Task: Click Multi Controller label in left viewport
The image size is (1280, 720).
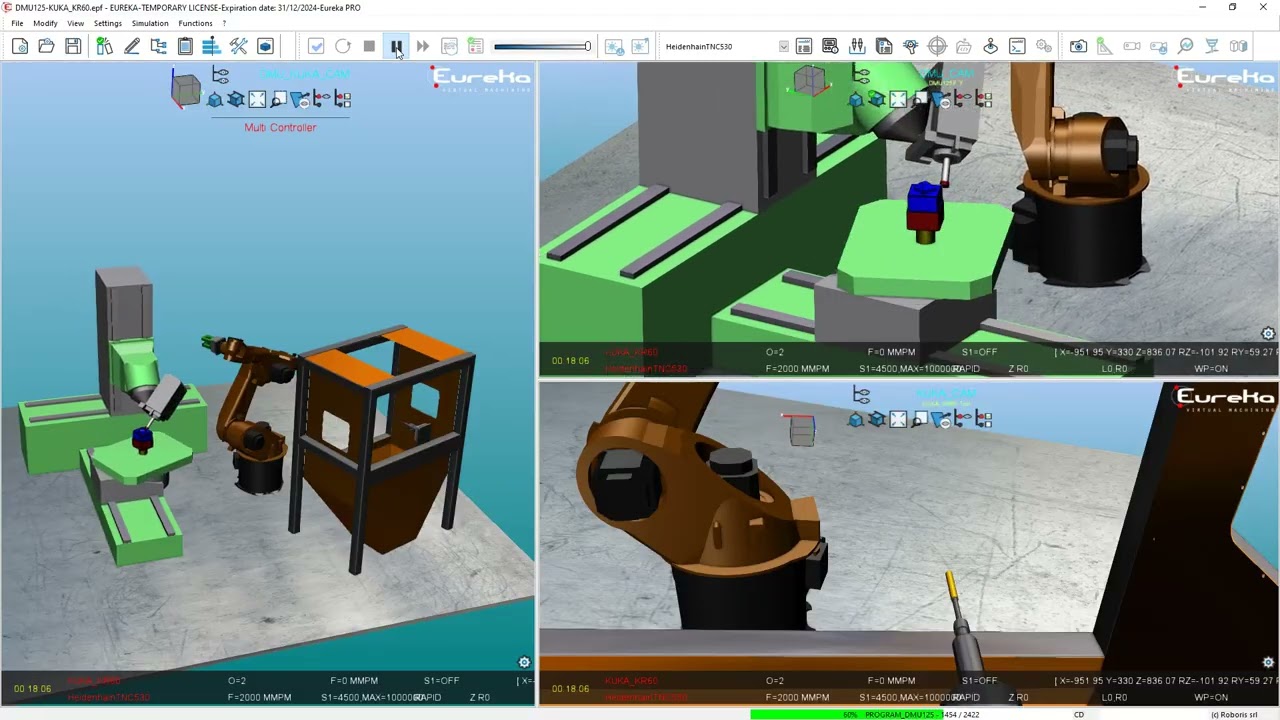Action: pyautogui.click(x=280, y=127)
